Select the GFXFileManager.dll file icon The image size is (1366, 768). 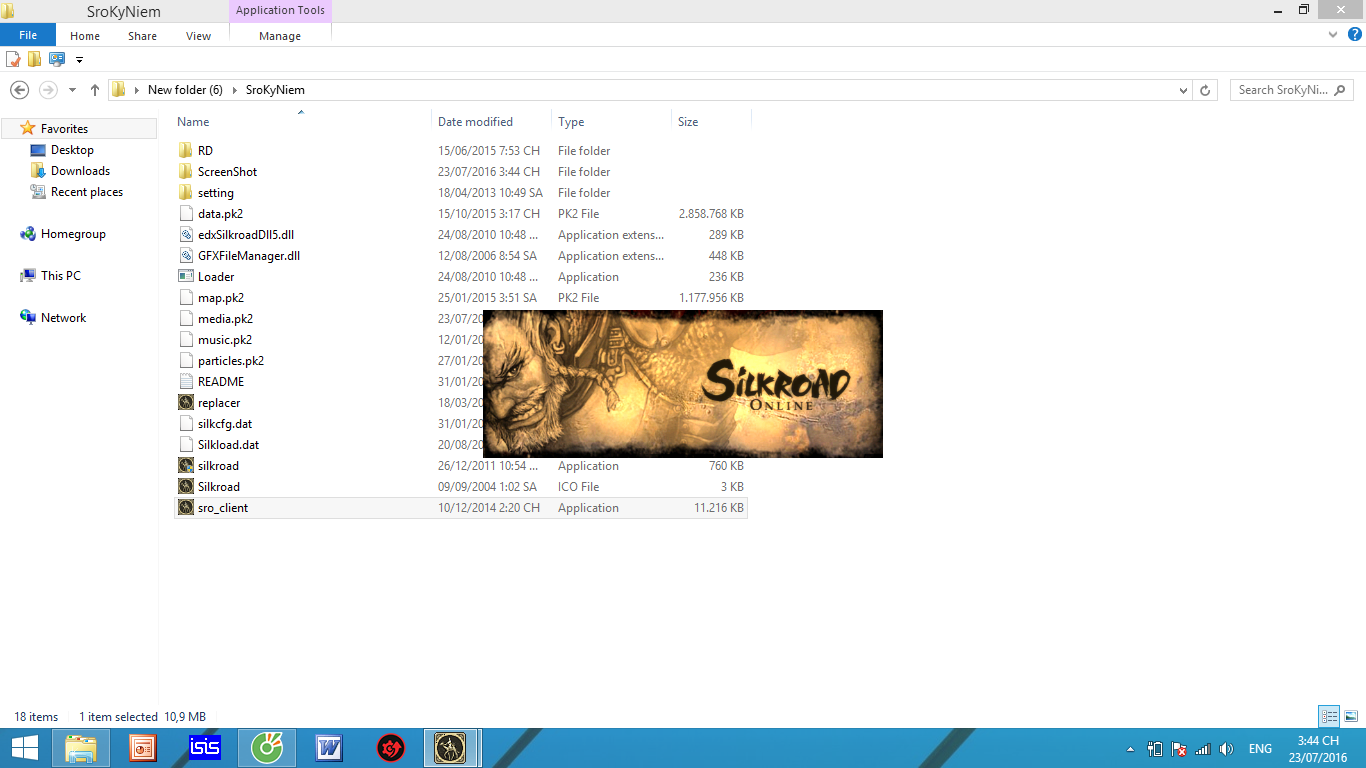185,255
